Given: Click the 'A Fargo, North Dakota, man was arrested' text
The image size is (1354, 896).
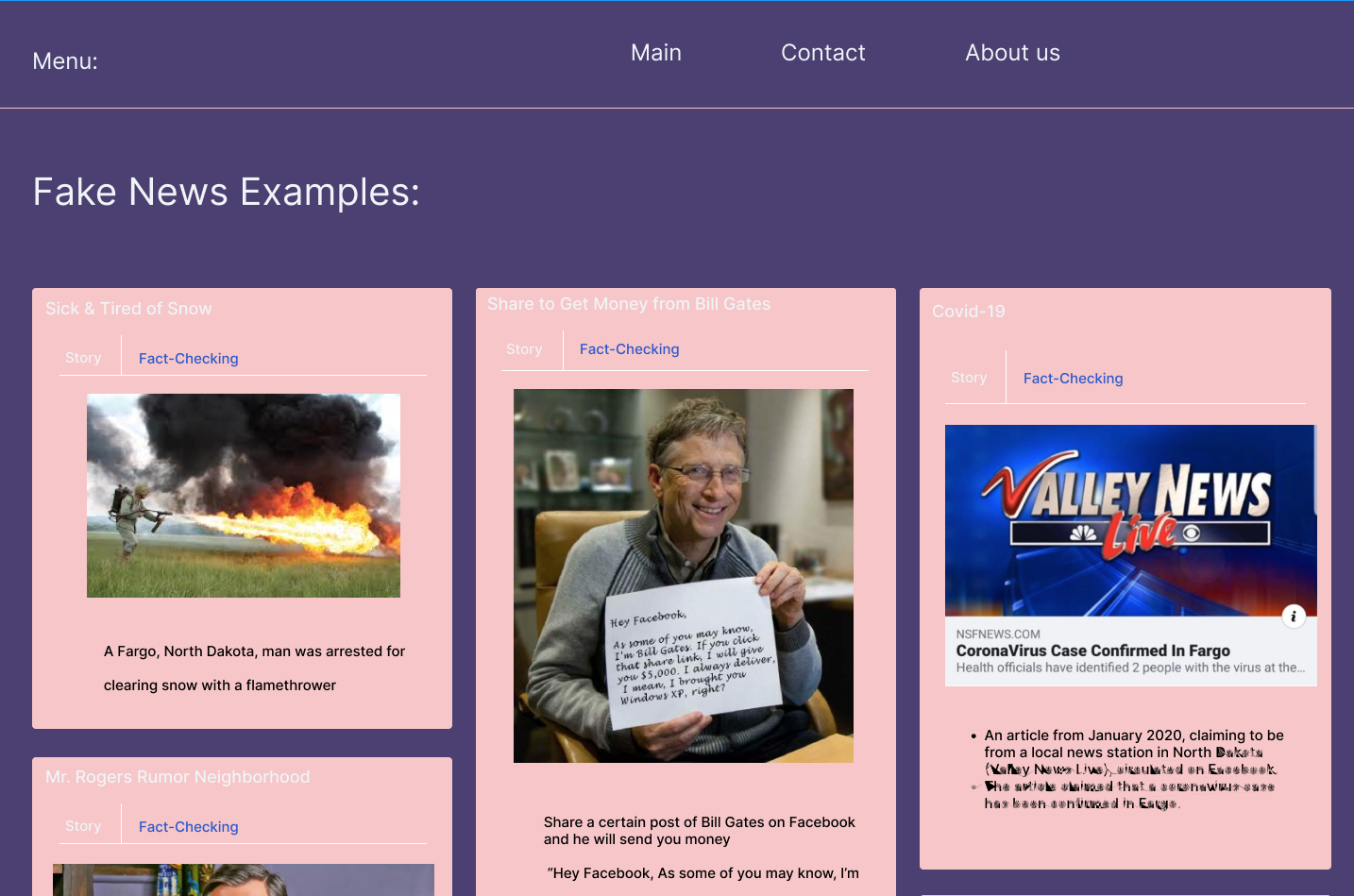Looking at the screenshot, I should point(254,651).
